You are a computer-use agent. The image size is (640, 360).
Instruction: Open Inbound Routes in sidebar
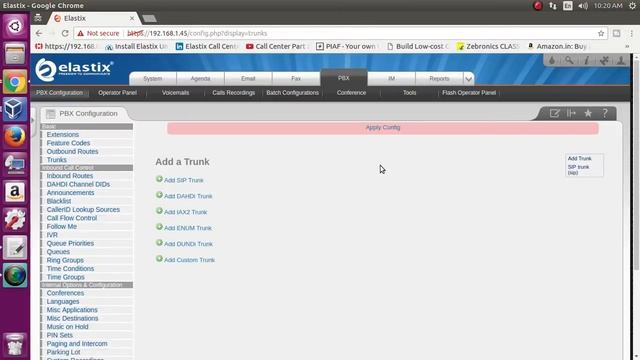(70, 176)
